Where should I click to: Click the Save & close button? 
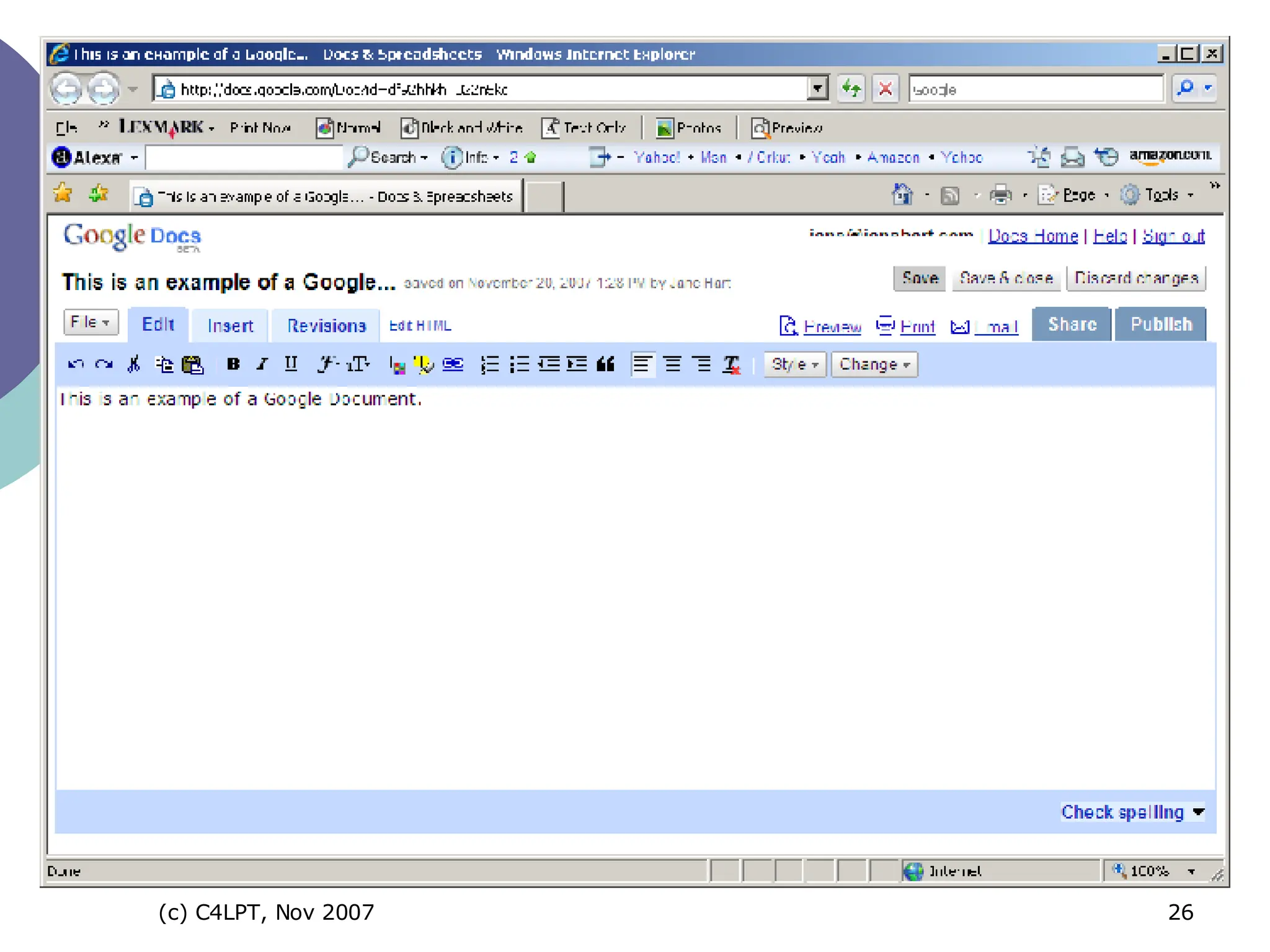point(1005,278)
